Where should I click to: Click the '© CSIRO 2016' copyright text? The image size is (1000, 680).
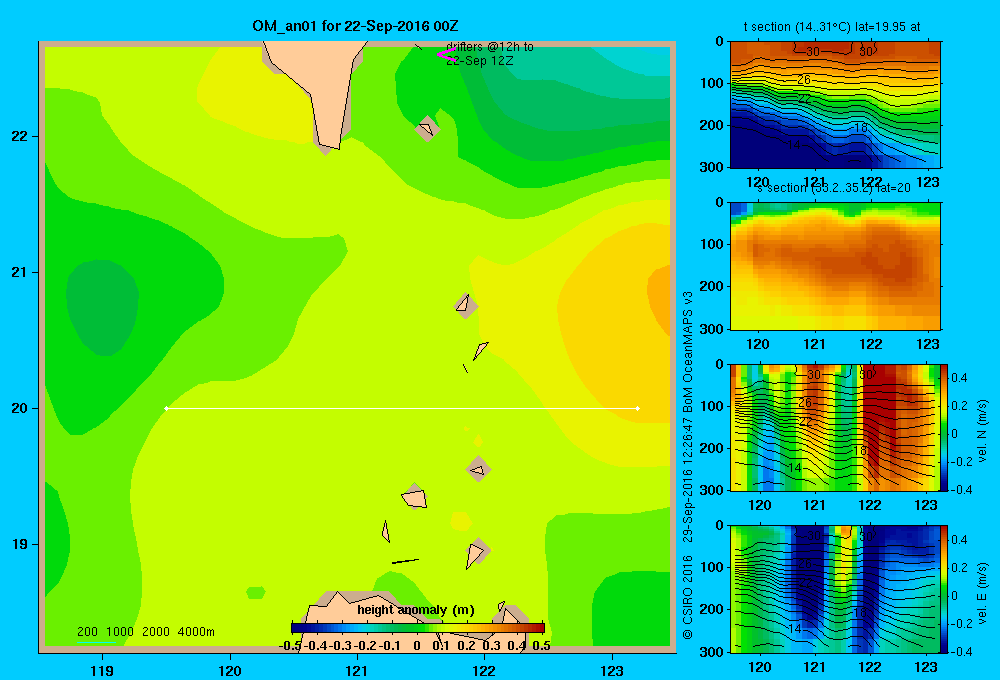pos(688,597)
